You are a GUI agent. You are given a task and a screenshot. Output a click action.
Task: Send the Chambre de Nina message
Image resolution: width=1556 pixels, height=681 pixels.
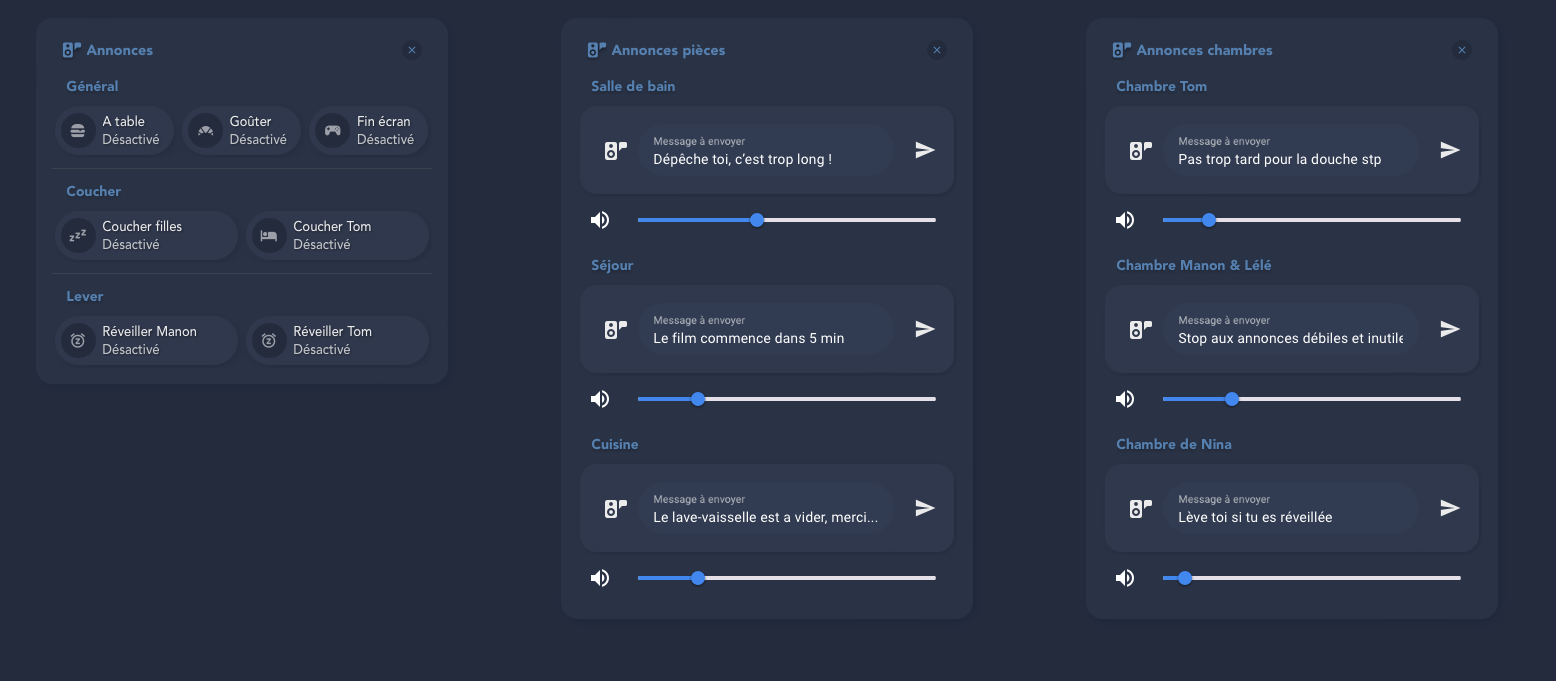pos(1450,508)
